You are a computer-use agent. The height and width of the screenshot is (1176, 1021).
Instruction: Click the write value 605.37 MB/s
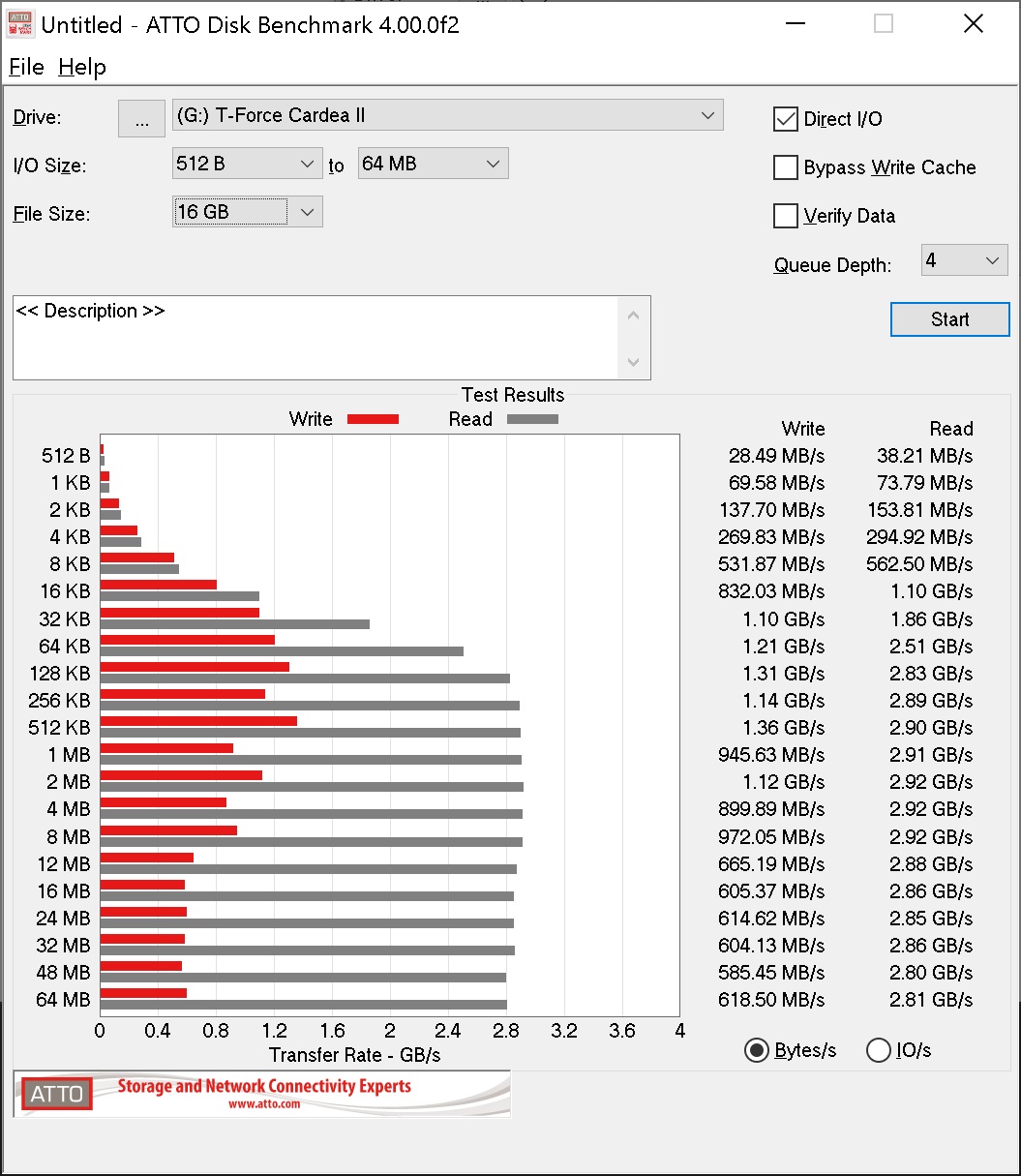(x=771, y=890)
